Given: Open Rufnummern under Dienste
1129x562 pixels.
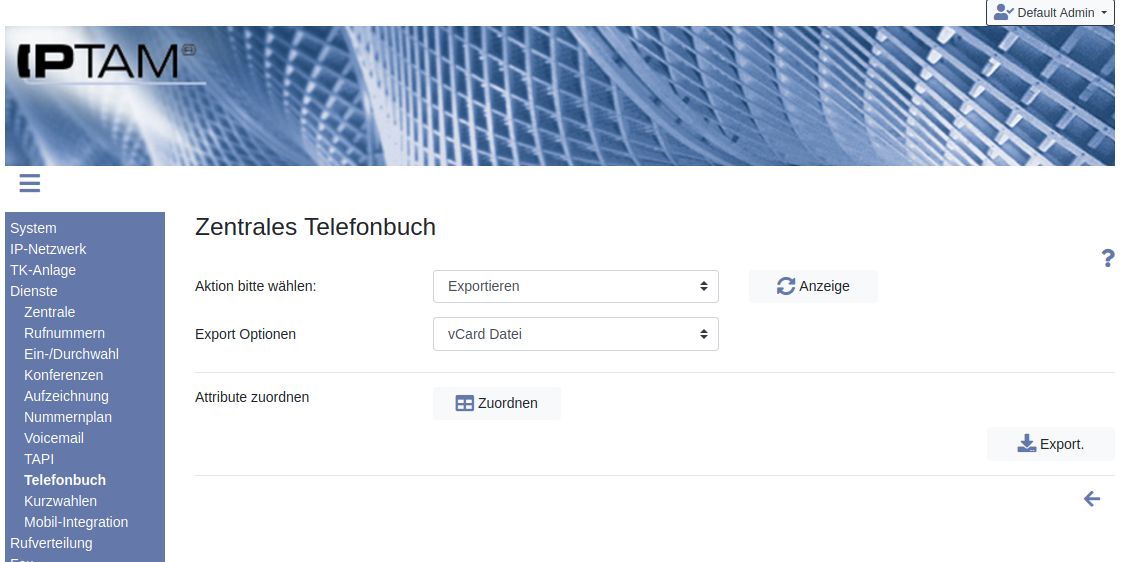Looking at the screenshot, I should [64, 333].
